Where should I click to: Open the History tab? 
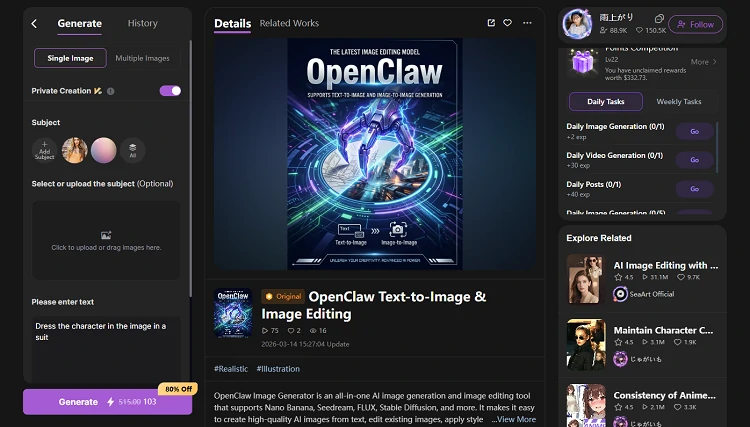(x=143, y=23)
